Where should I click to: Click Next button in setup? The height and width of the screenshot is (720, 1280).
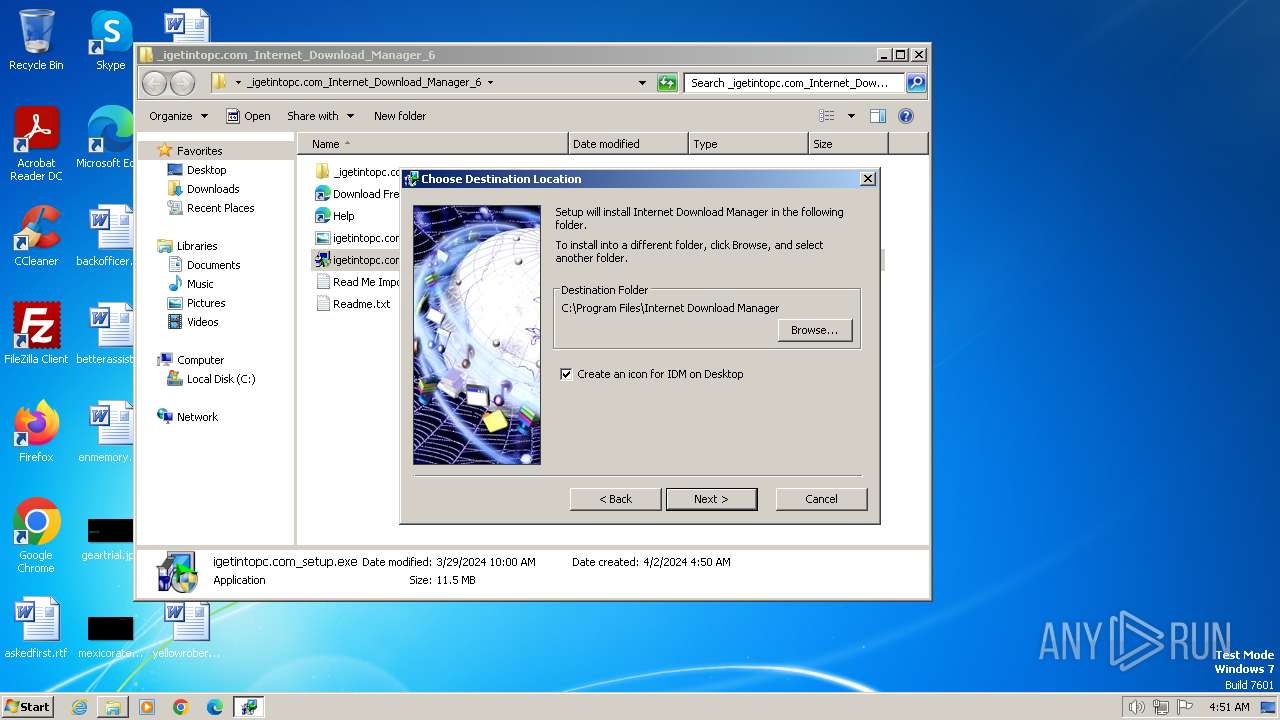711,499
